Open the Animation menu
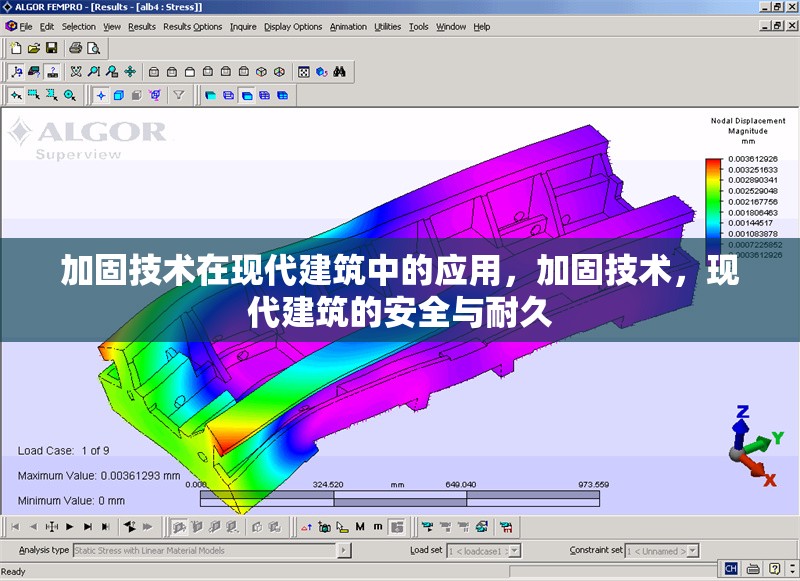800x581 pixels. click(x=348, y=27)
